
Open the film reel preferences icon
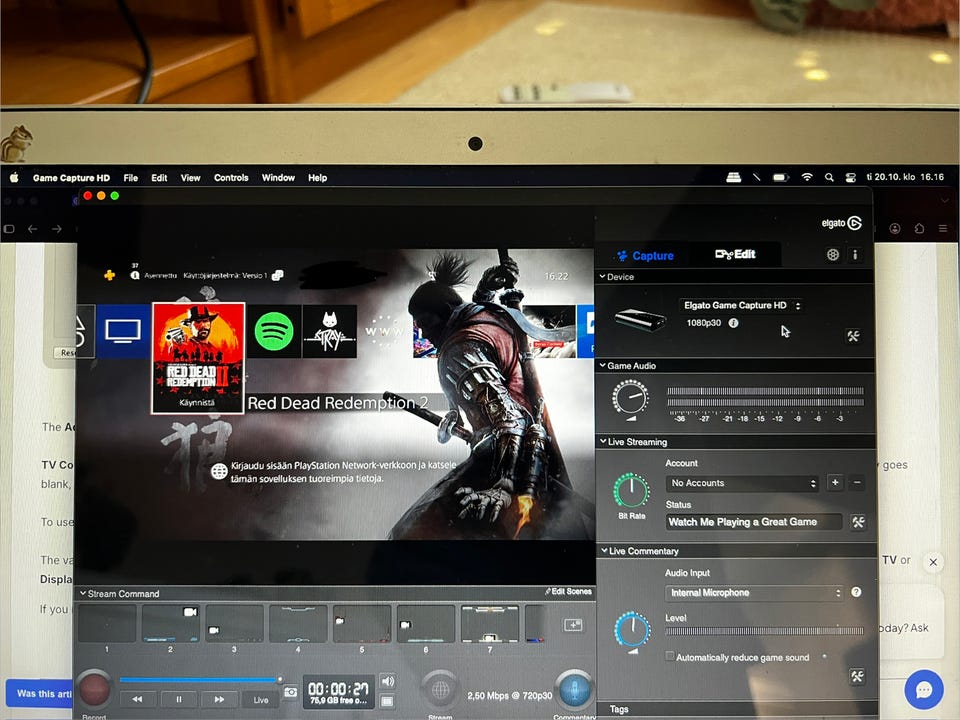click(x=833, y=255)
